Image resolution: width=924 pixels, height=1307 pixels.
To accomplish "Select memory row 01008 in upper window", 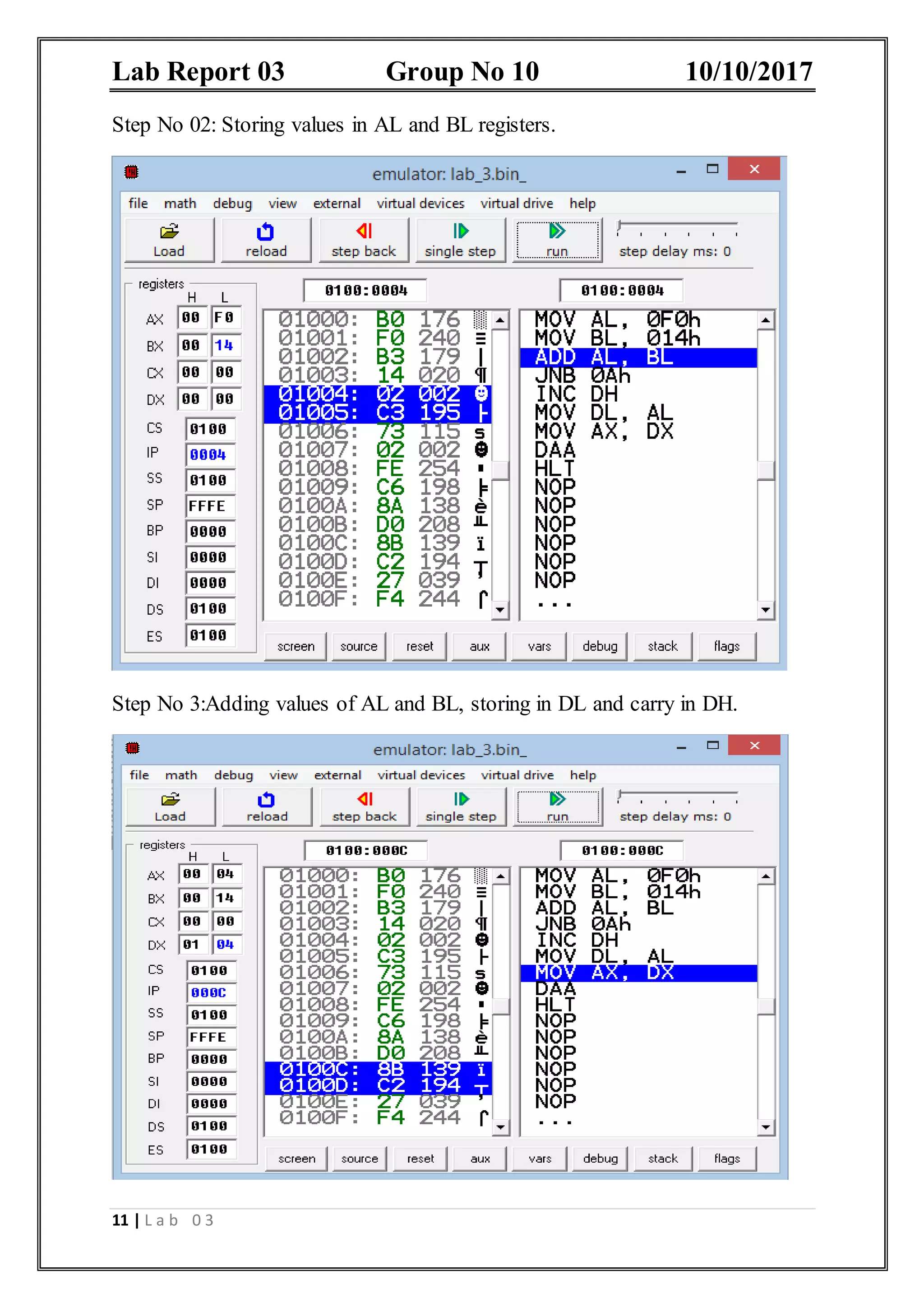I will pos(377,469).
